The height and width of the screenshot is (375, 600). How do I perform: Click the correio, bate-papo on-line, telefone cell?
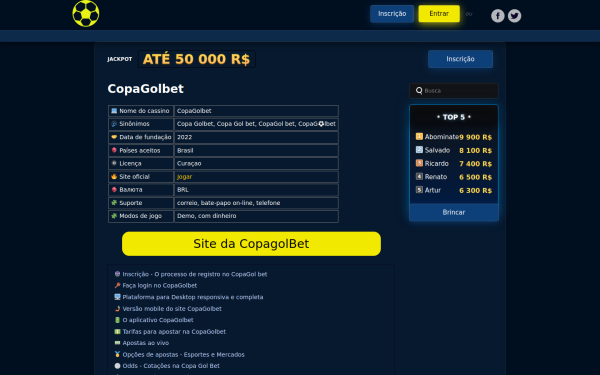(256, 203)
